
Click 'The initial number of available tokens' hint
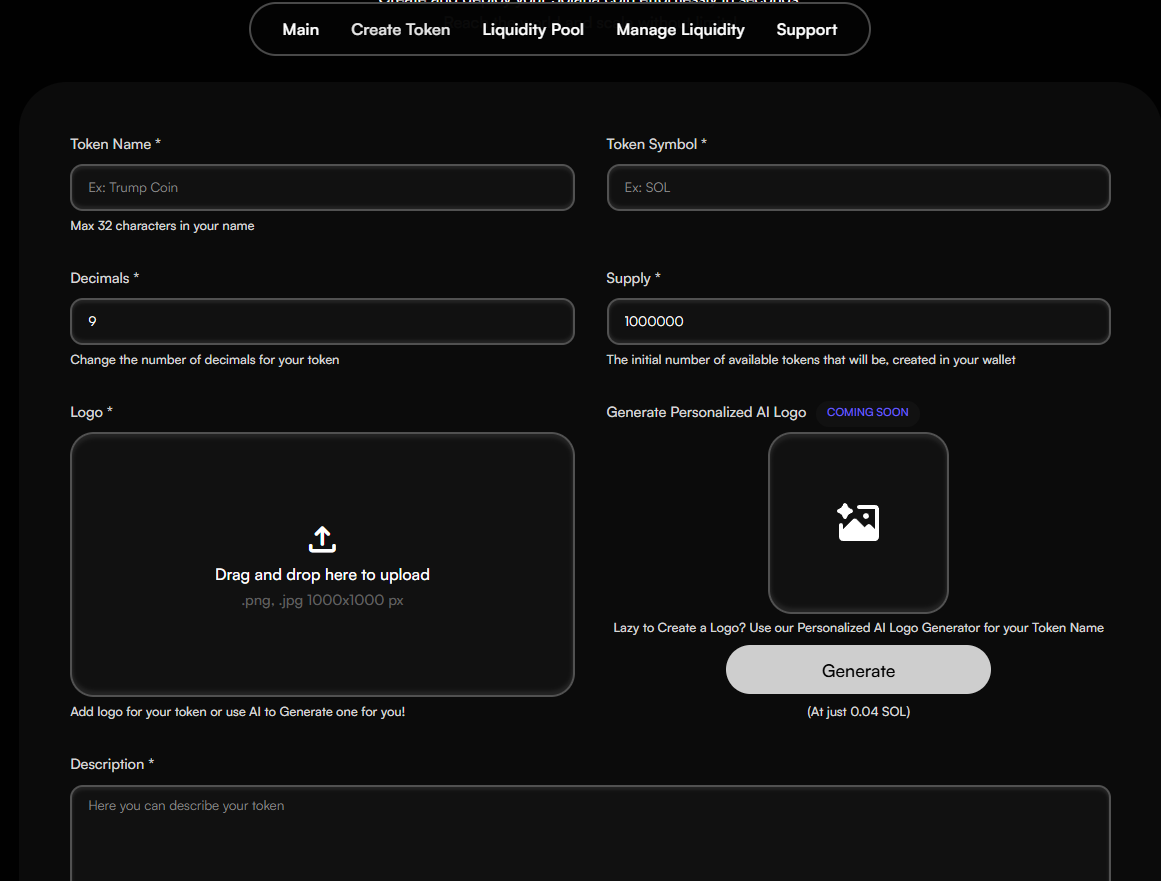[811, 360]
